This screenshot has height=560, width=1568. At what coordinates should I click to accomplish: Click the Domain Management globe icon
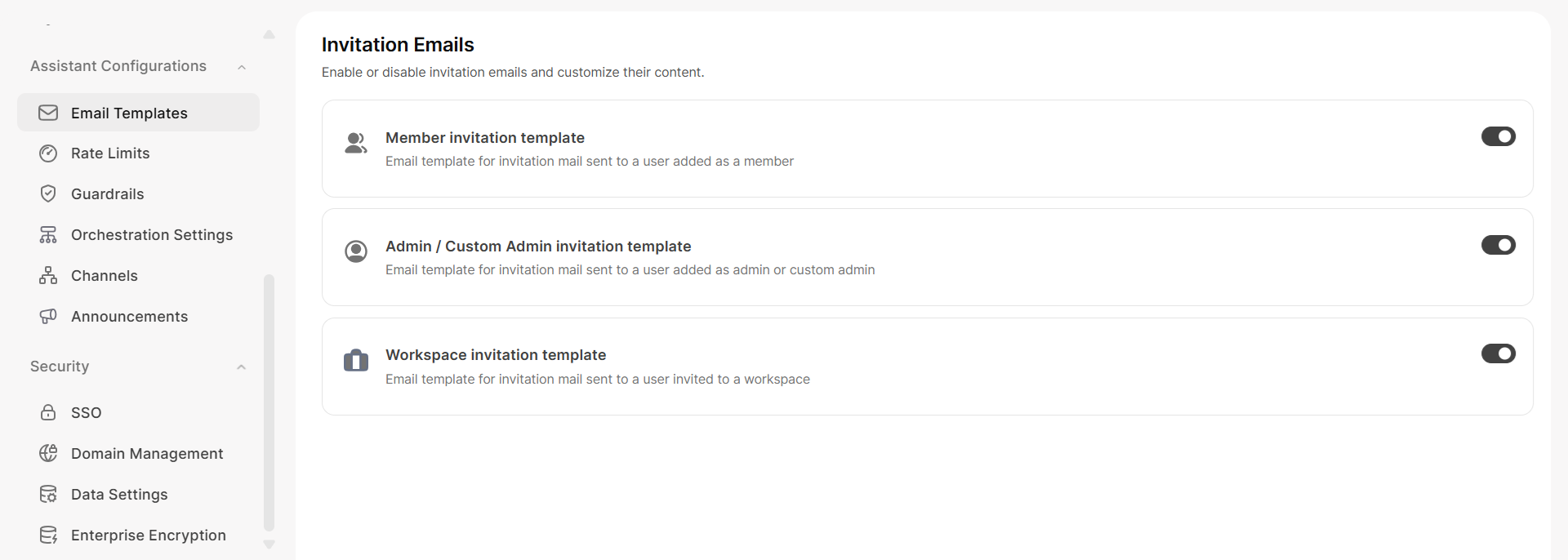point(48,454)
